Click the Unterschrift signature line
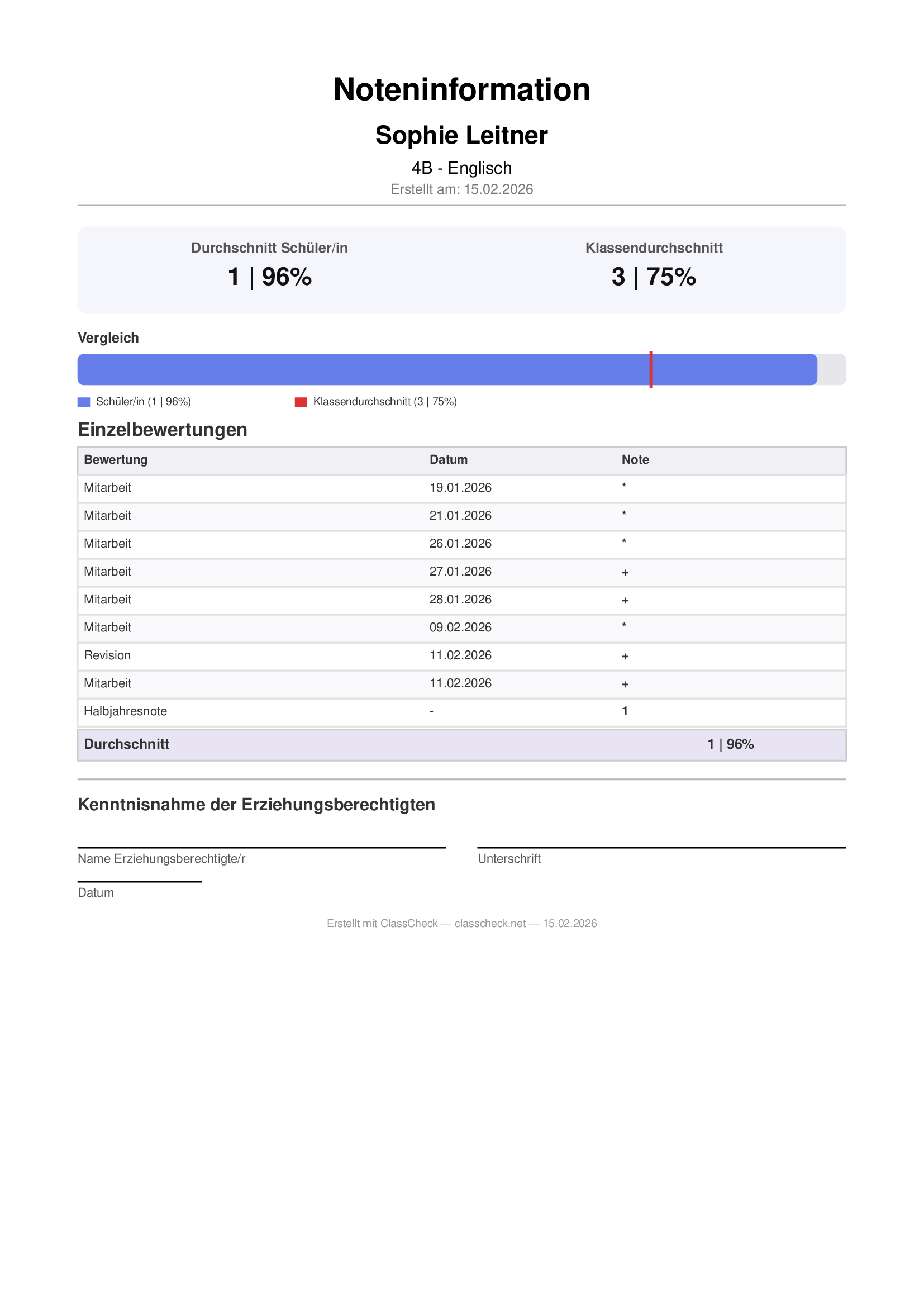 (661, 847)
